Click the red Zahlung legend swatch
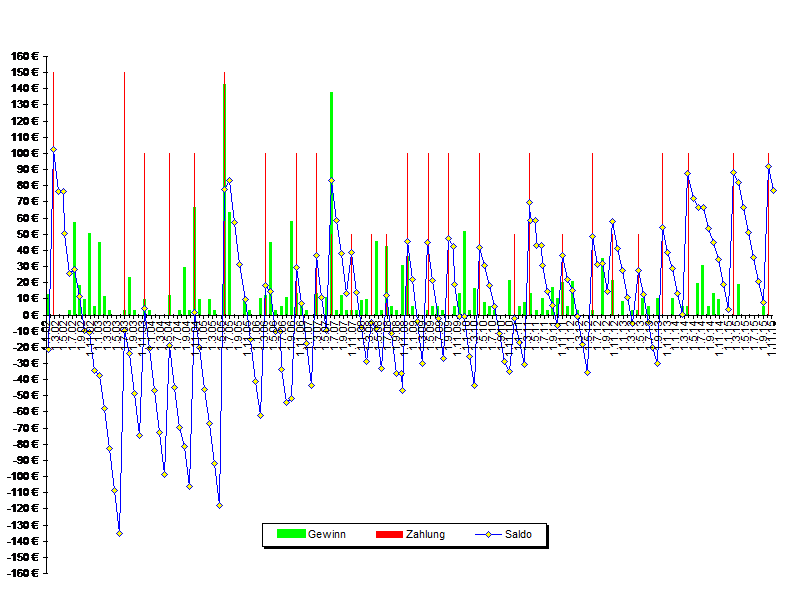 click(389, 534)
